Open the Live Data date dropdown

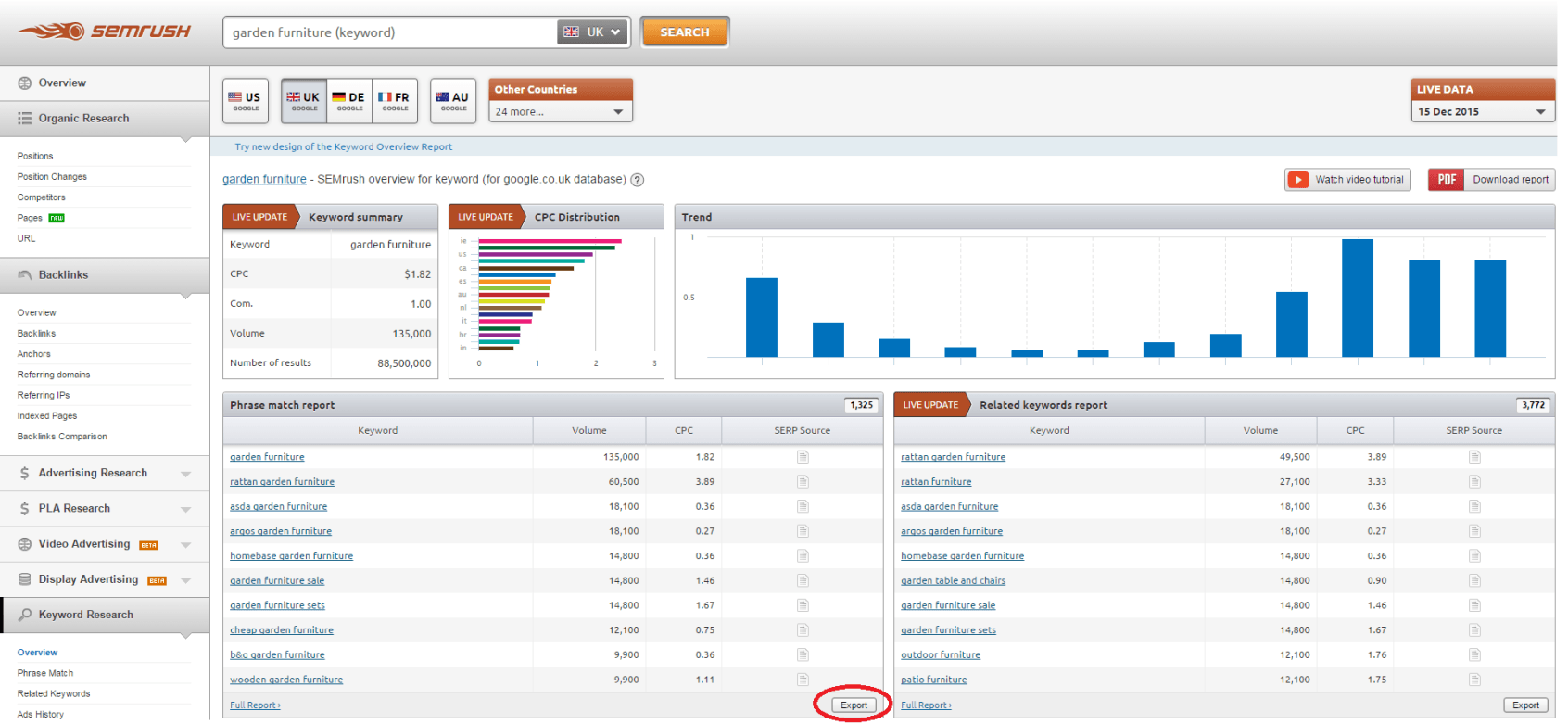click(1483, 111)
